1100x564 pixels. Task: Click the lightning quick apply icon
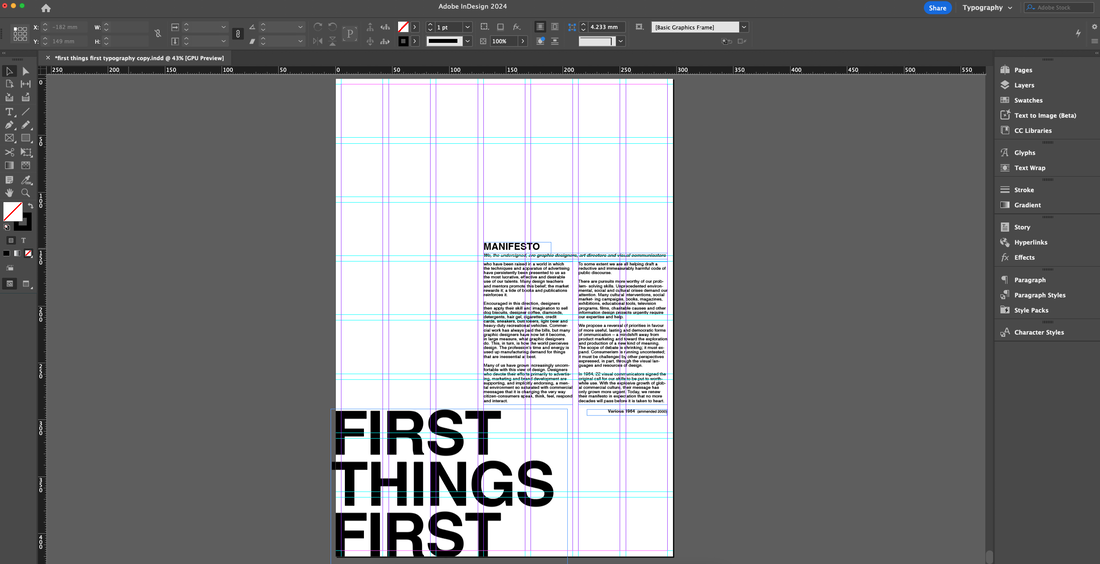[x=1078, y=33]
